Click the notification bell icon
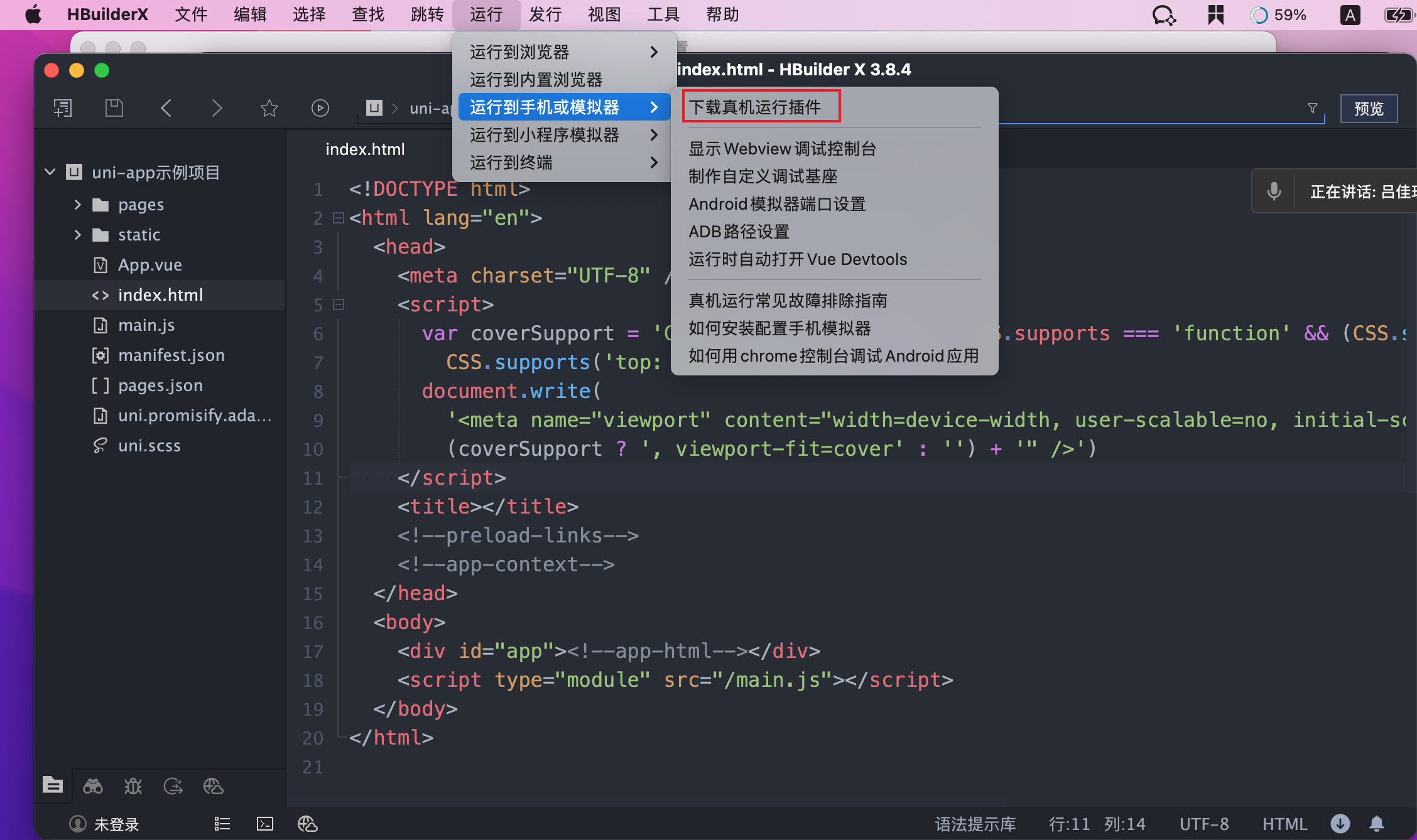Image resolution: width=1417 pixels, height=840 pixels. click(1377, 824)
